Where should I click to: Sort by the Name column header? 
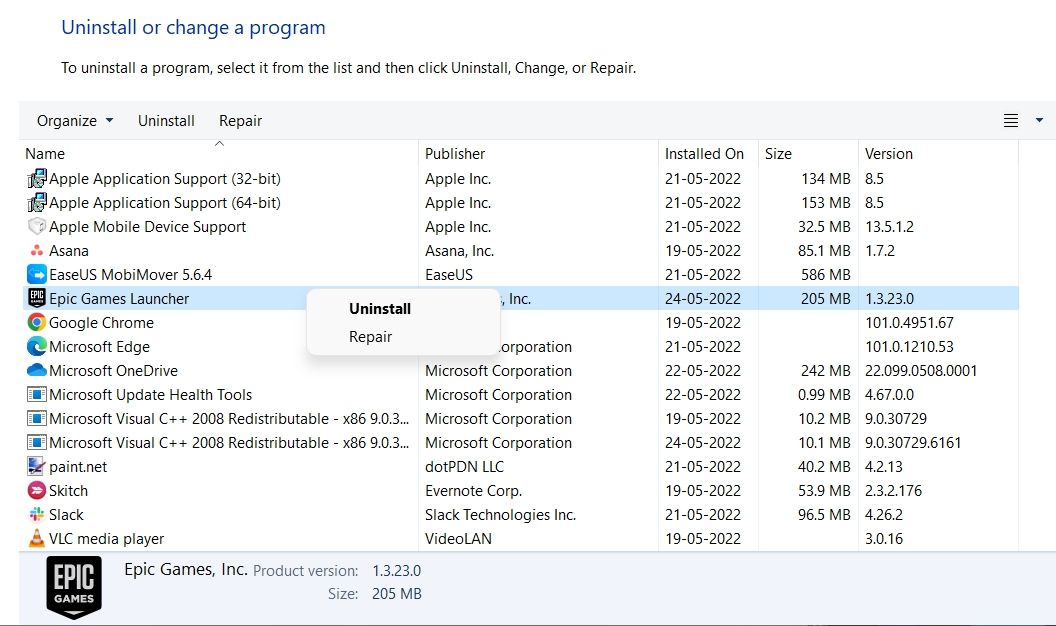[x=45, y=154]
